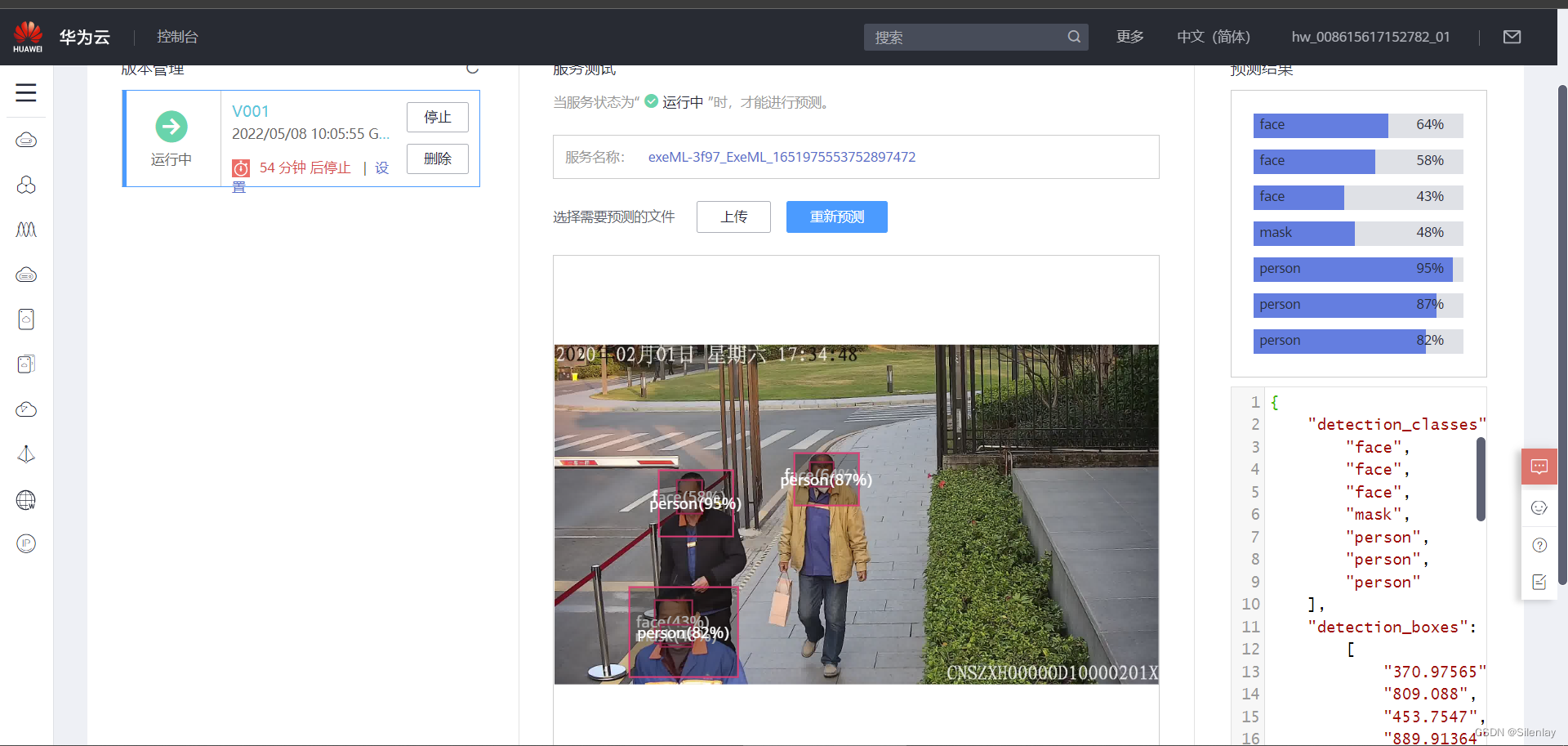
Task: Open the red chat consultation widget
Action: [x=1539, y=467]
